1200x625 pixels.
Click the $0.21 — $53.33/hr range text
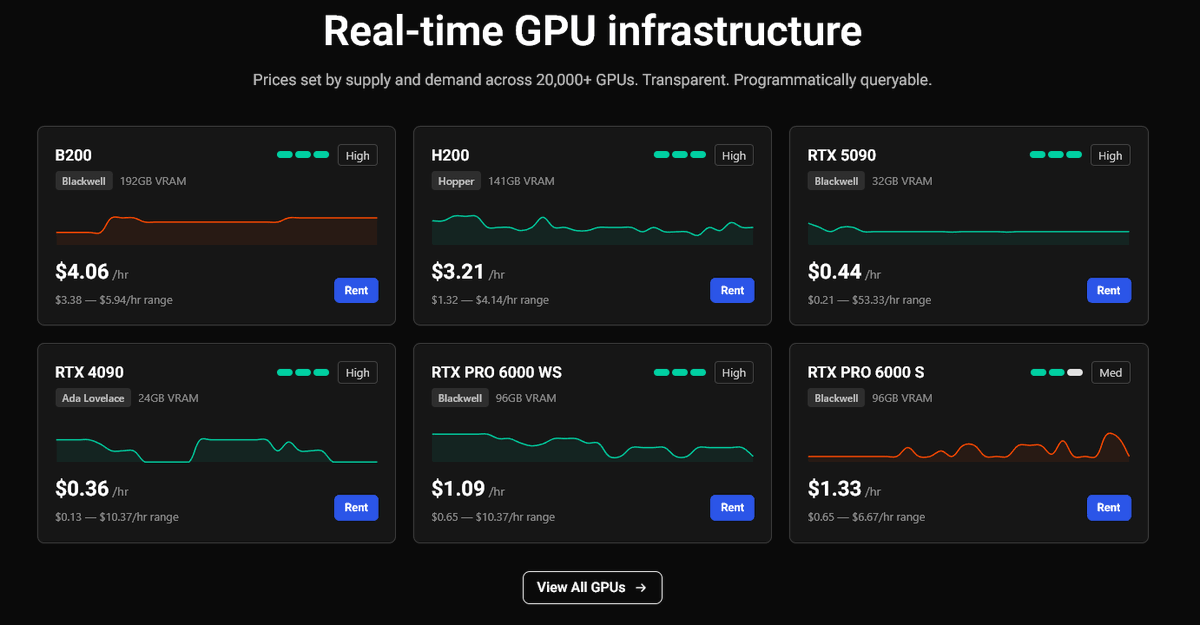870,300
